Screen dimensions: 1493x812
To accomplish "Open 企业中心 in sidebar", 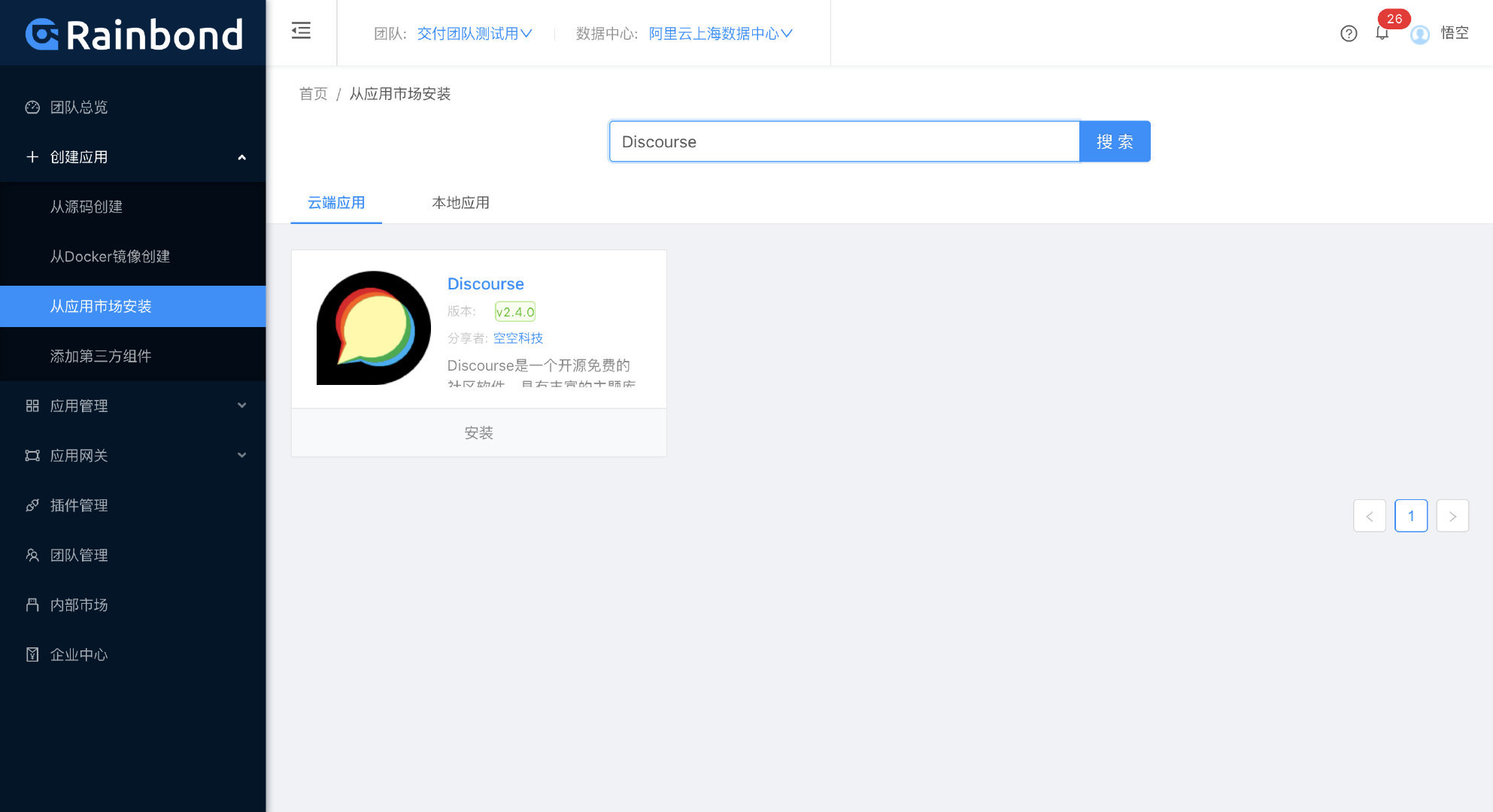I will coord(78,654).
